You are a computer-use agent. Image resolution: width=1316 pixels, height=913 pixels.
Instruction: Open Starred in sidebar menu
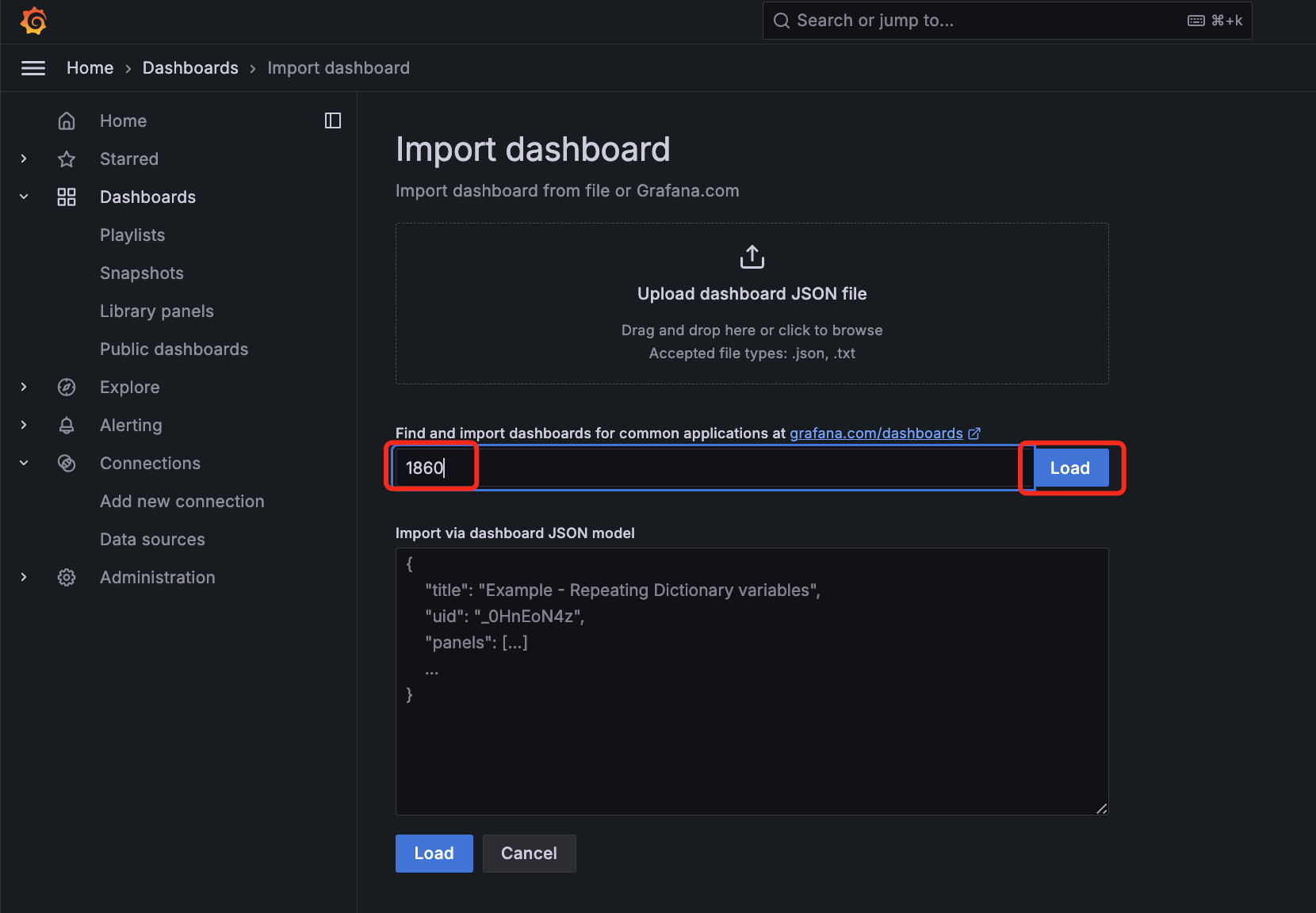(129, 159)
